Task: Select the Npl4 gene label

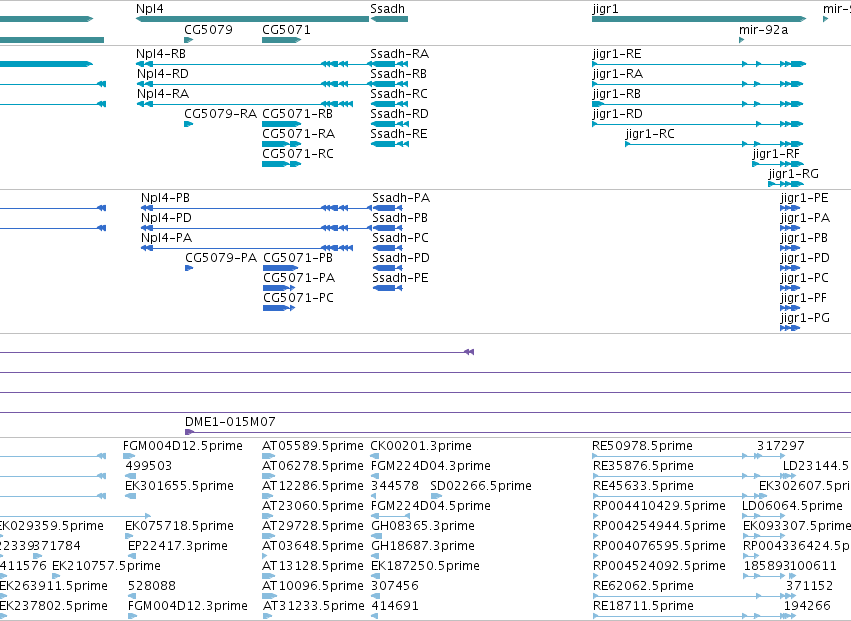Action: click(x=150, y=9)
